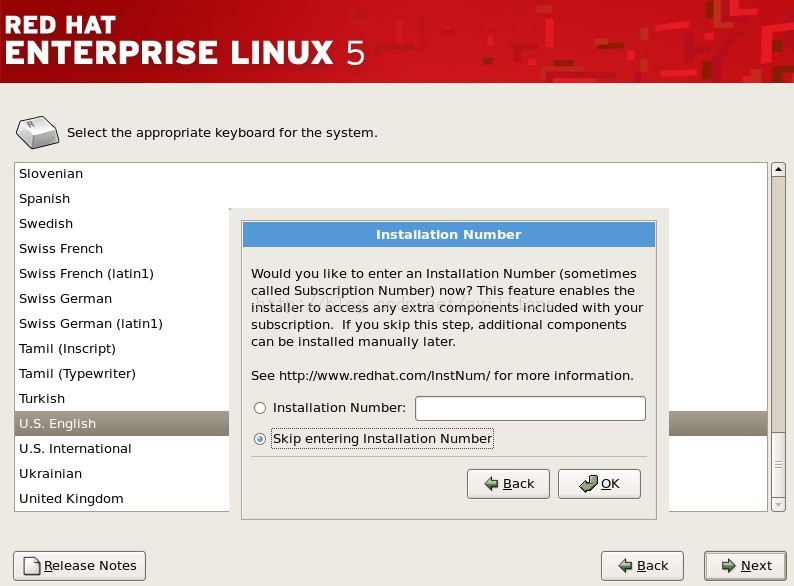The image size is (794, 586).
Task: Click the bottom Back button arrow icon
Action: (624, 566)
